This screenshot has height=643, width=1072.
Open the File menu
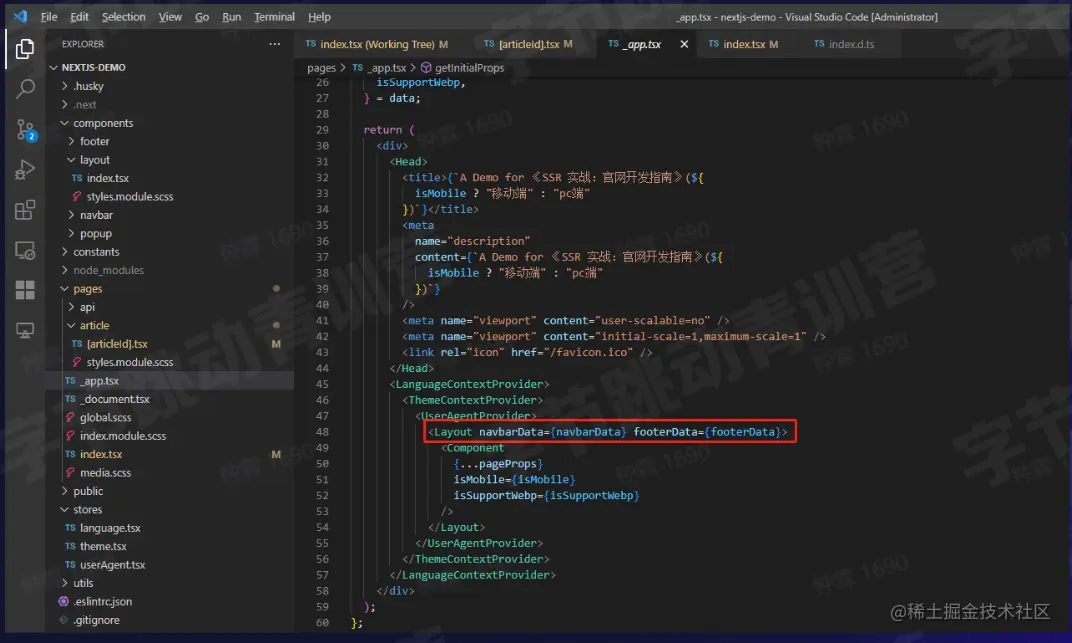click(x=49, y=16)
